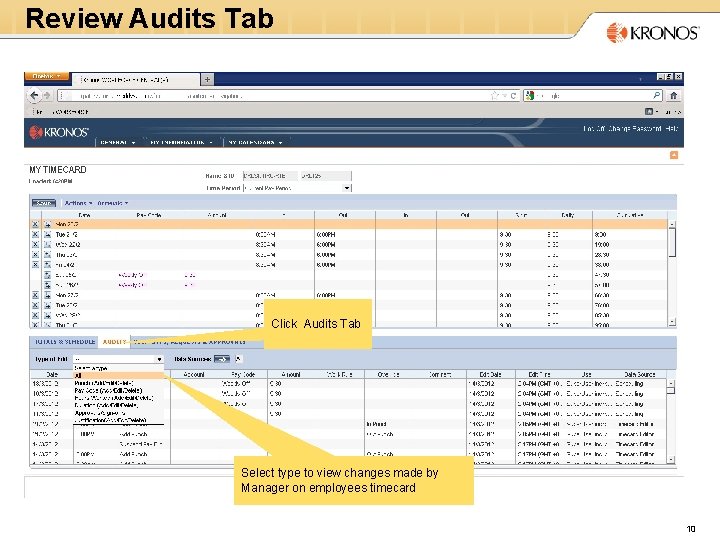Image resolution: width=720 pixels, height=540 pixels.
Task: Go back with the browser back arrow
Action: point(34,96)
